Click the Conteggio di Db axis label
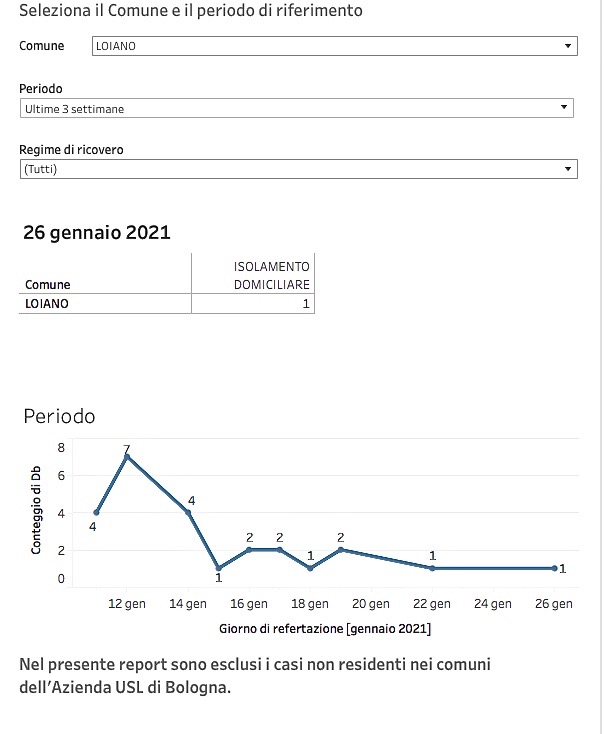This screenshot has width=604, height=734. point(36,510)
